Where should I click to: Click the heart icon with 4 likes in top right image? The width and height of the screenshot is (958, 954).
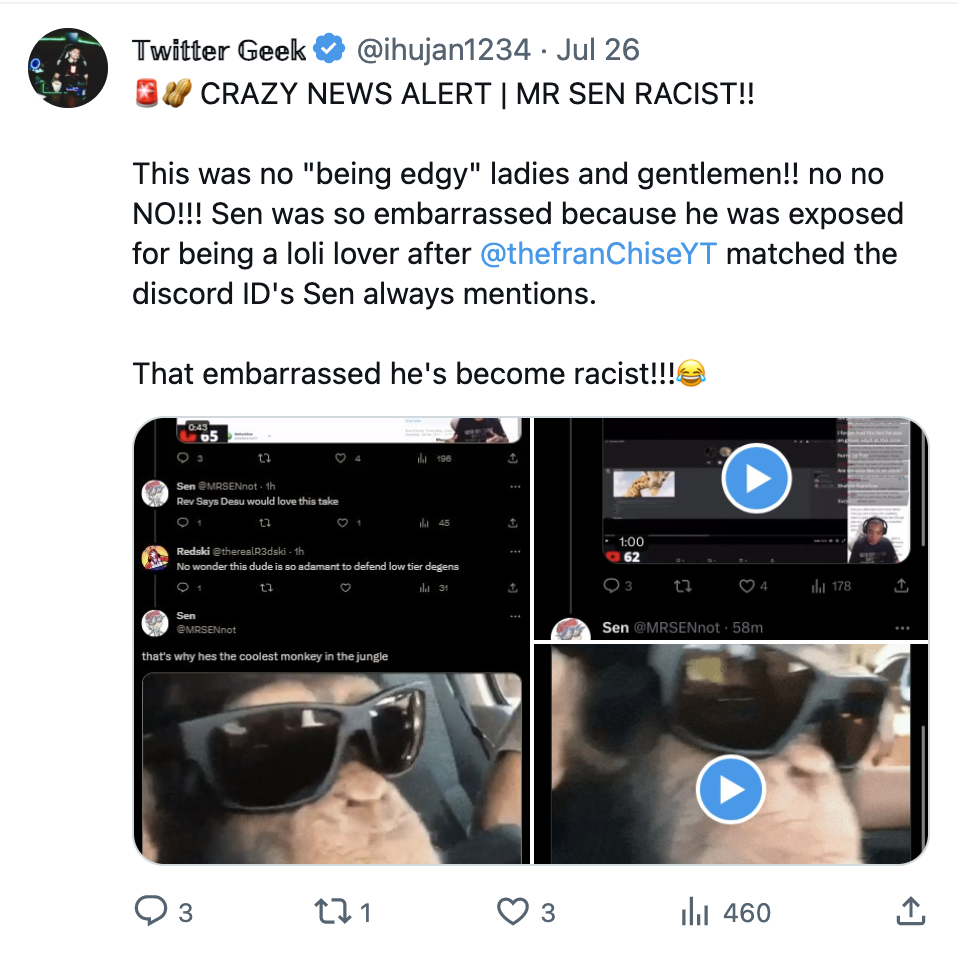pyautogui.click(x=746, y=586)
